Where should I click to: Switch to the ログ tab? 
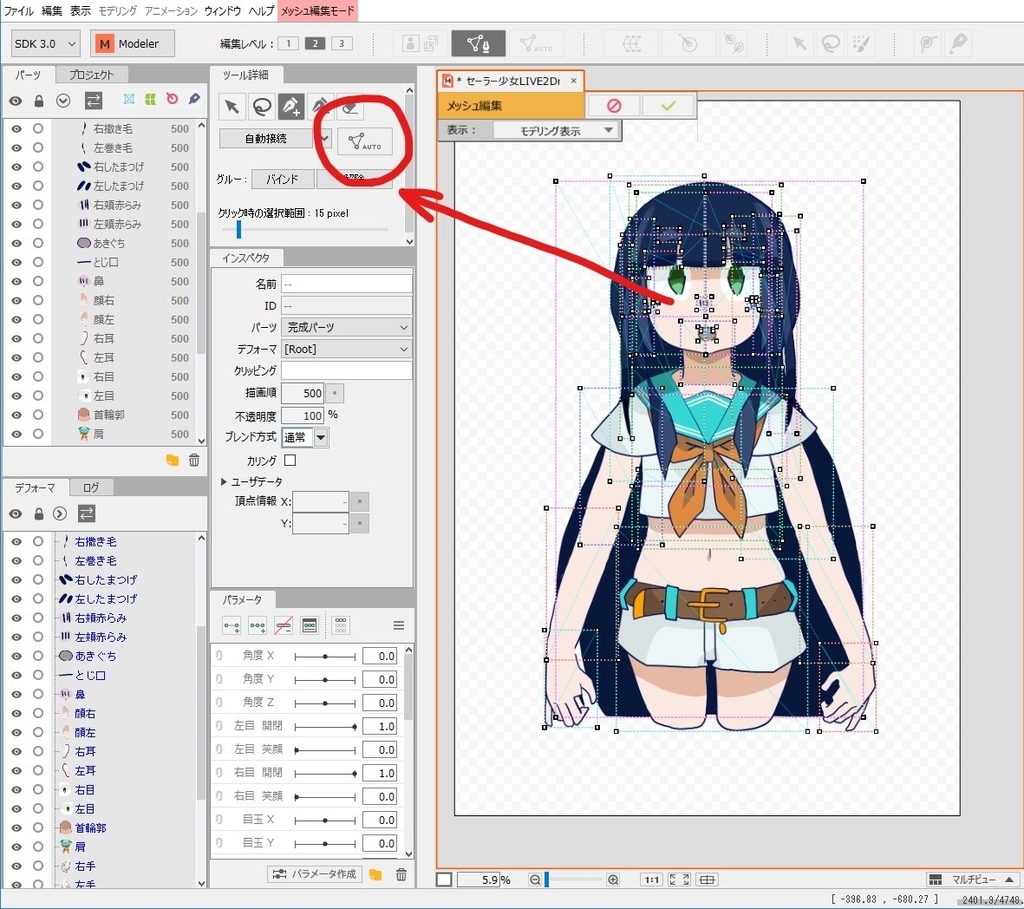point(91,487)
